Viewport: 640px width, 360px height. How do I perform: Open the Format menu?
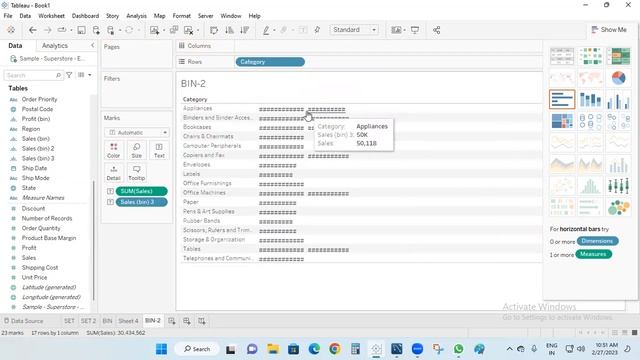(182, 16)
